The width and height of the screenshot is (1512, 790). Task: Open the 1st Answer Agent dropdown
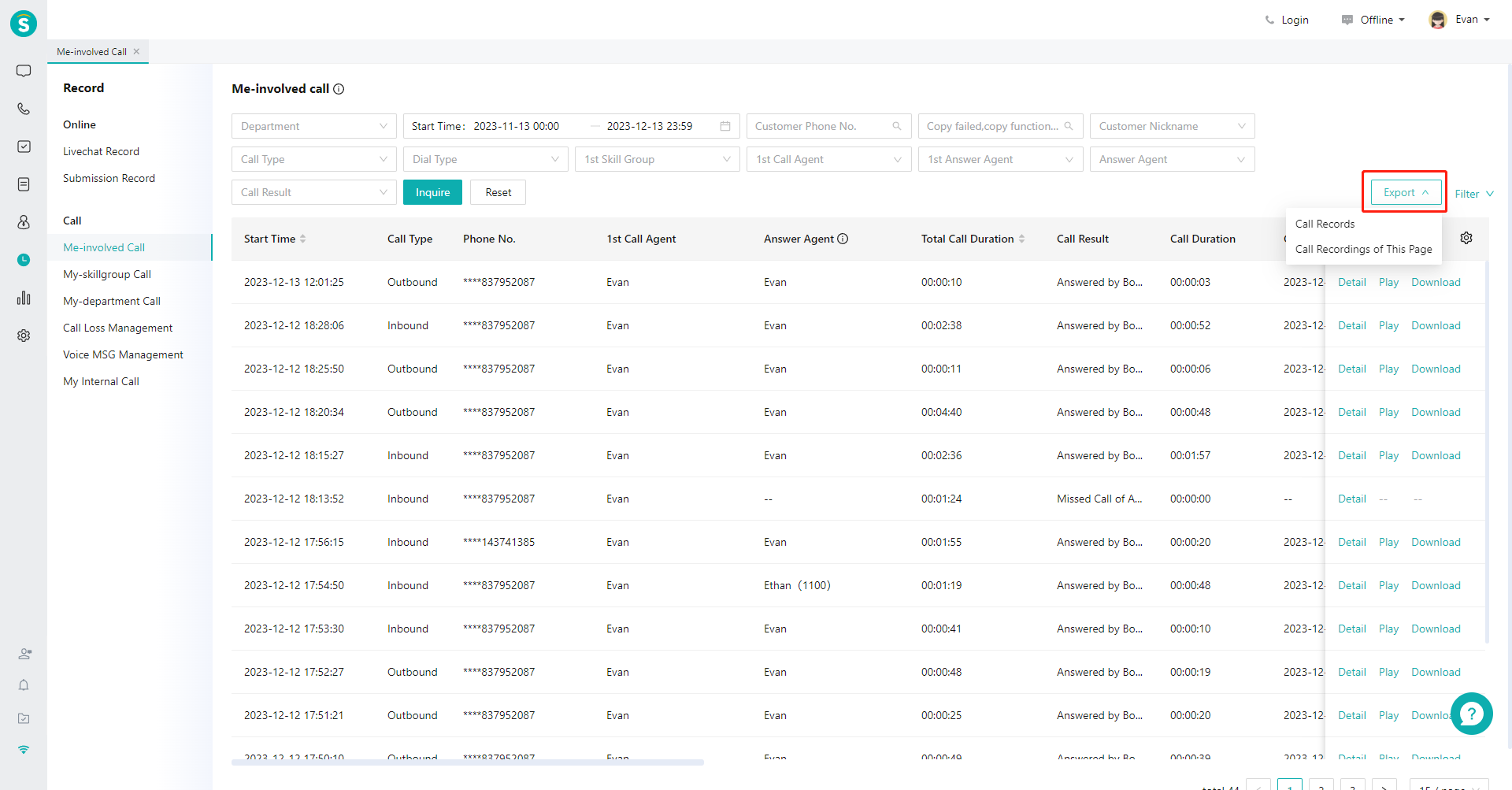(x=1001, y=159)
